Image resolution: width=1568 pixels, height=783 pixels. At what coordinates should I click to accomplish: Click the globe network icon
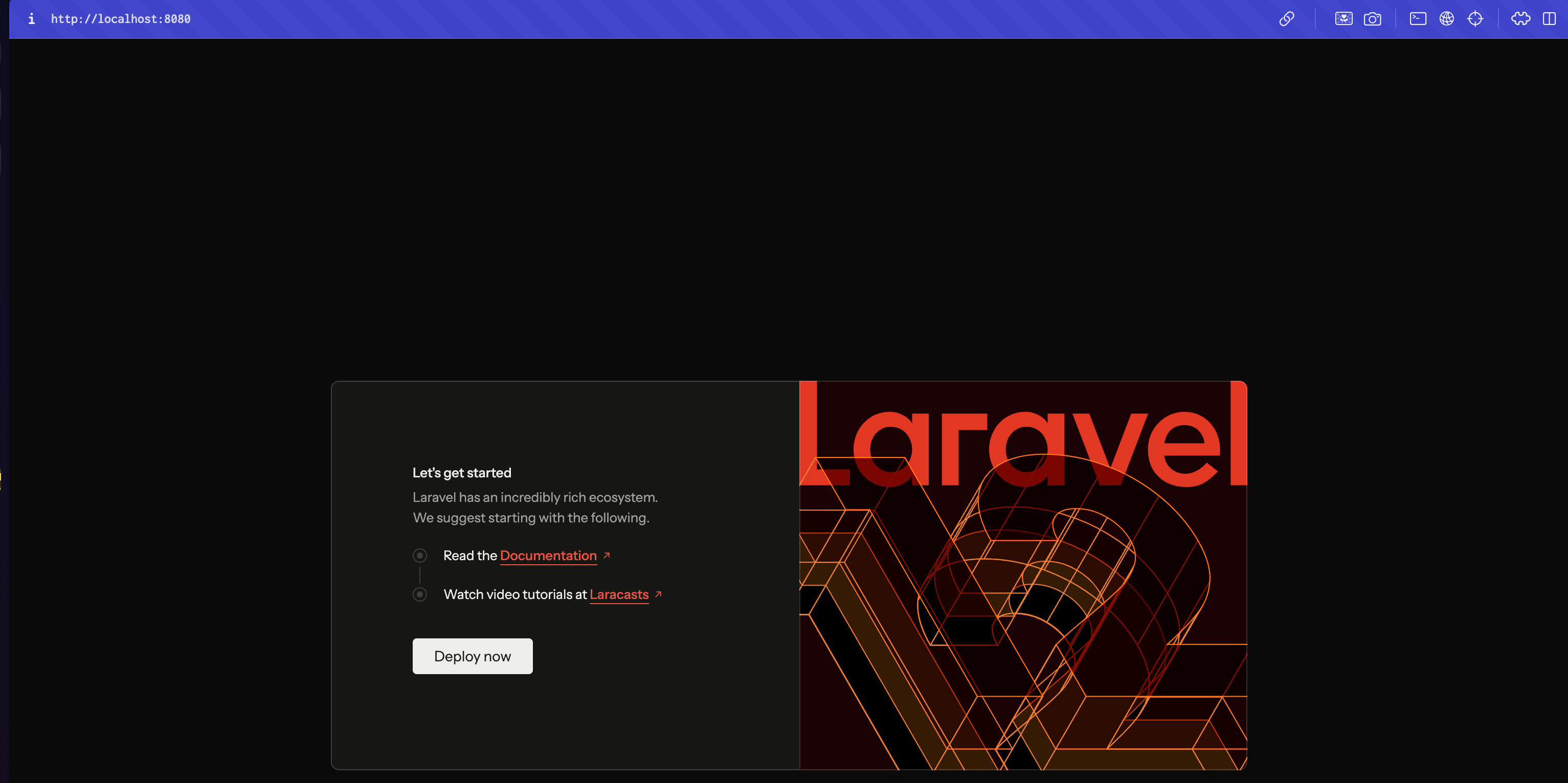[x=1446, y=19]
